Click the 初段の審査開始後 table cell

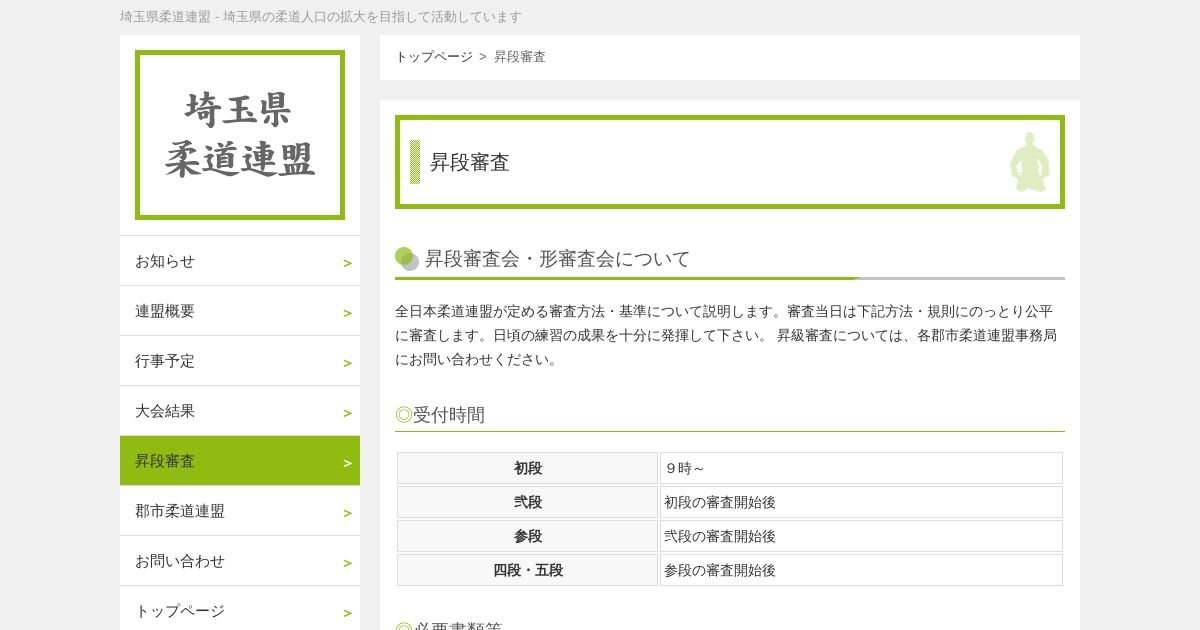(861, 502)
